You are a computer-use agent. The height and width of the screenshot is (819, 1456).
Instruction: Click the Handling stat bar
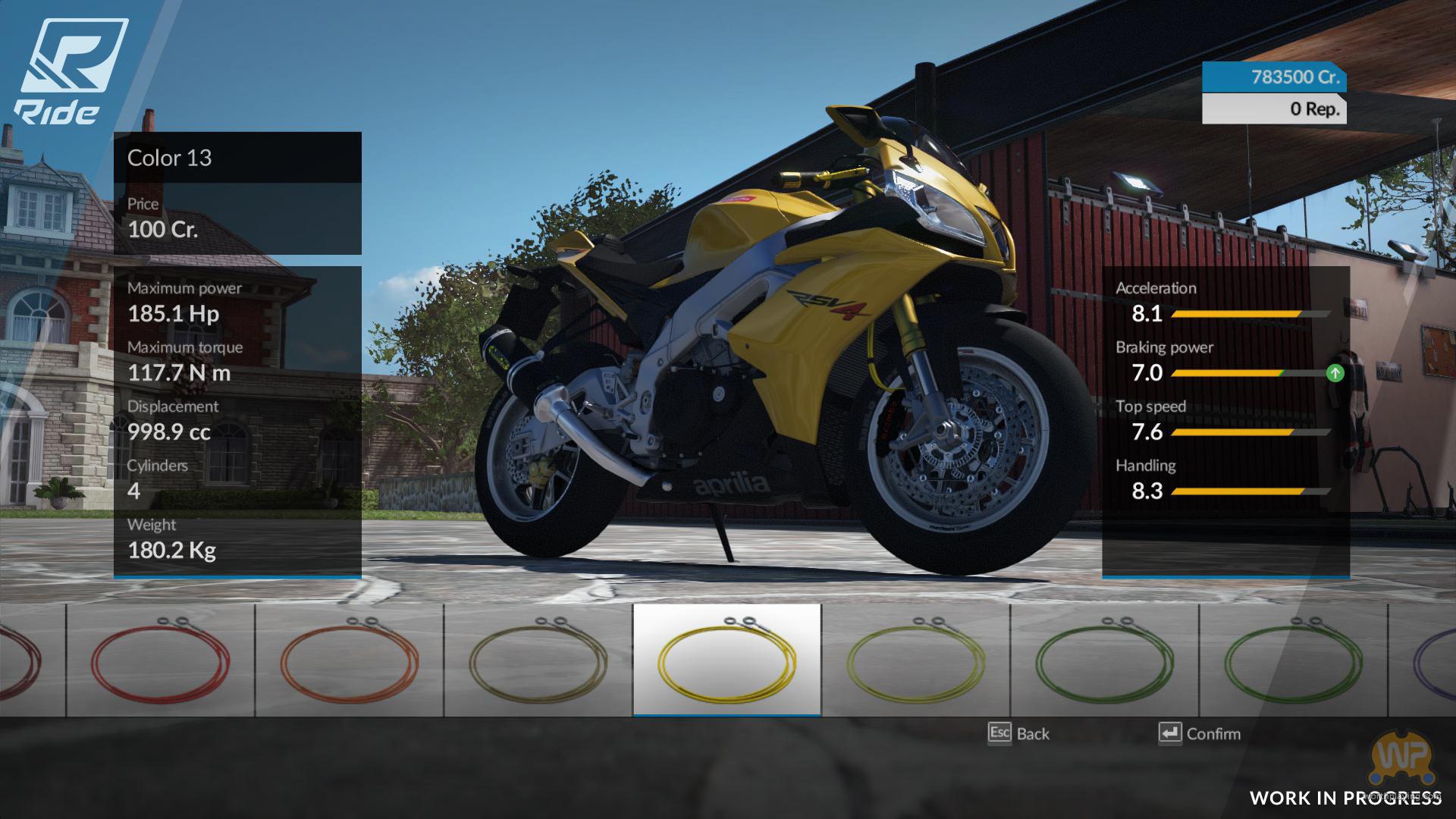coord(1250,491)
